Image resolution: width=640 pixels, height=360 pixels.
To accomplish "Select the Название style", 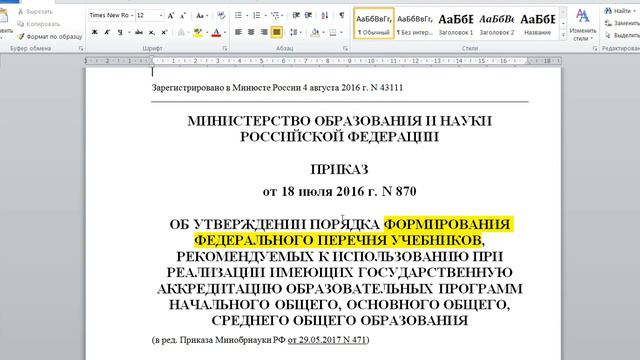I will [538, 23].
